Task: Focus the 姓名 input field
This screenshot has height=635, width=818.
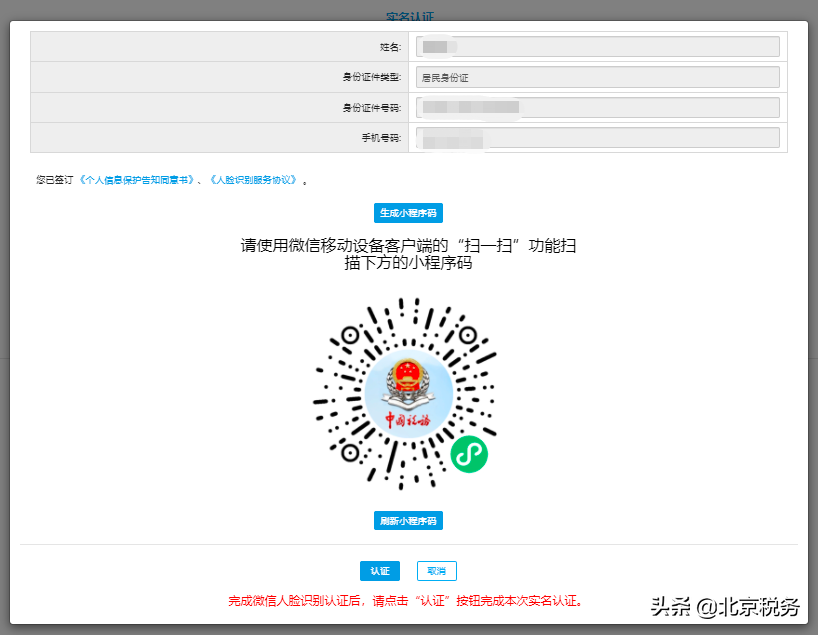Action: pyautogui.click(x=597, y=46)
